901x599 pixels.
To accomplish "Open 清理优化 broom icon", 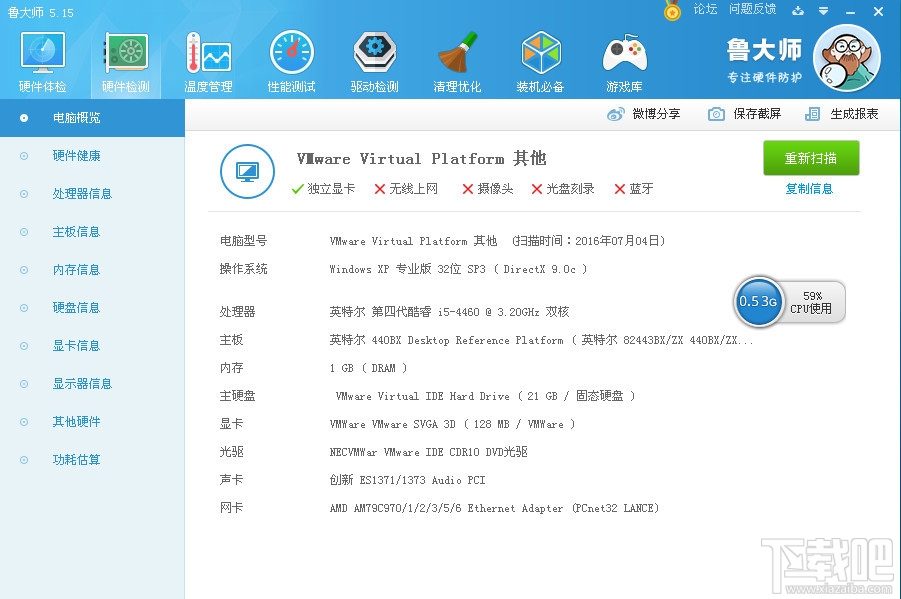I will [457, 53].
